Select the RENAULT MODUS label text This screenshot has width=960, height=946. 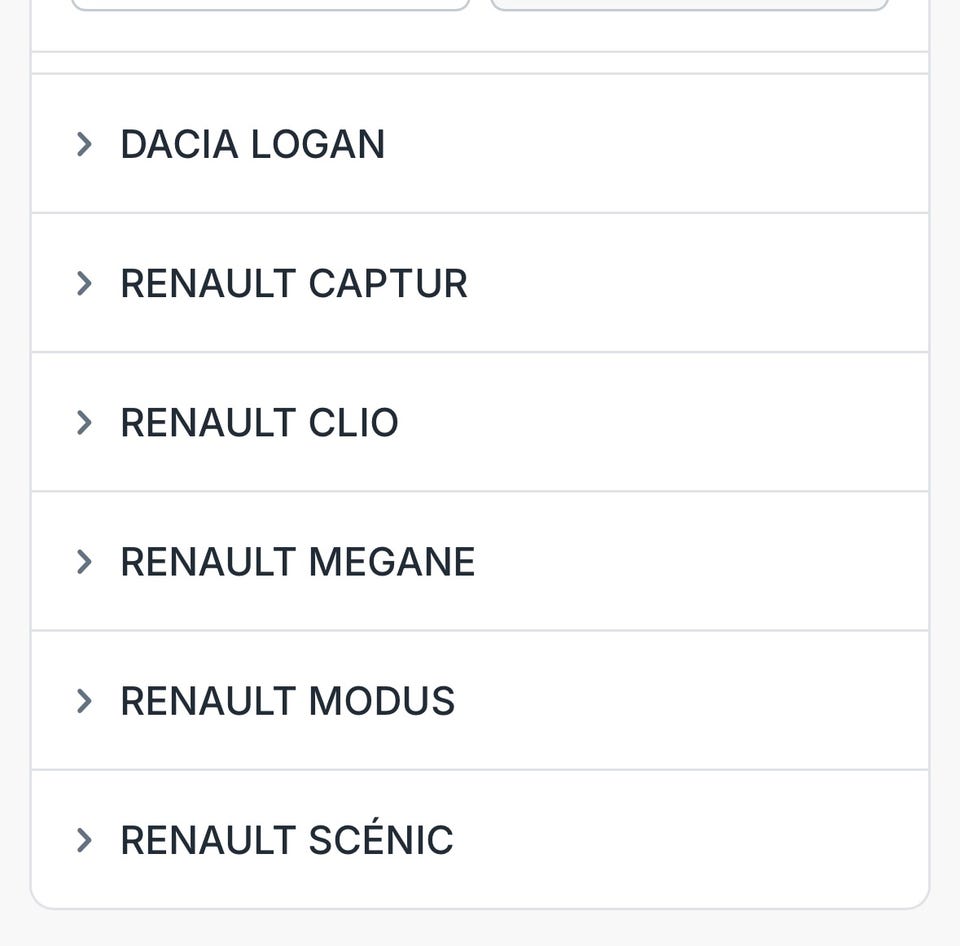point(287,701)
